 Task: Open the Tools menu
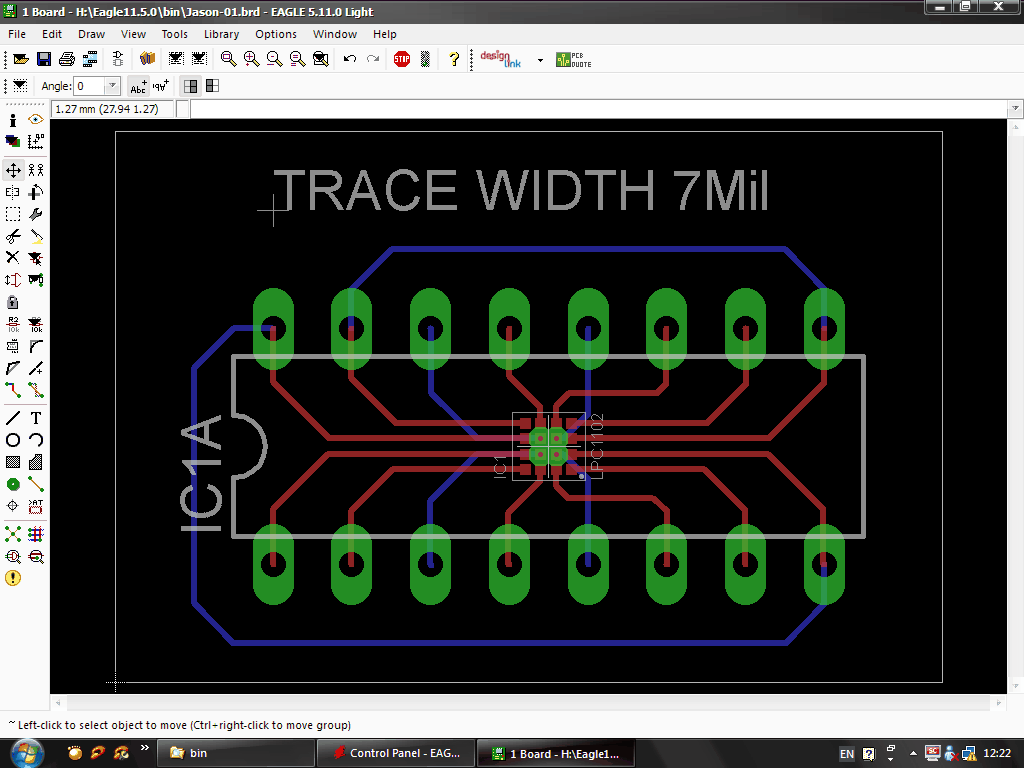pos(174,34)
